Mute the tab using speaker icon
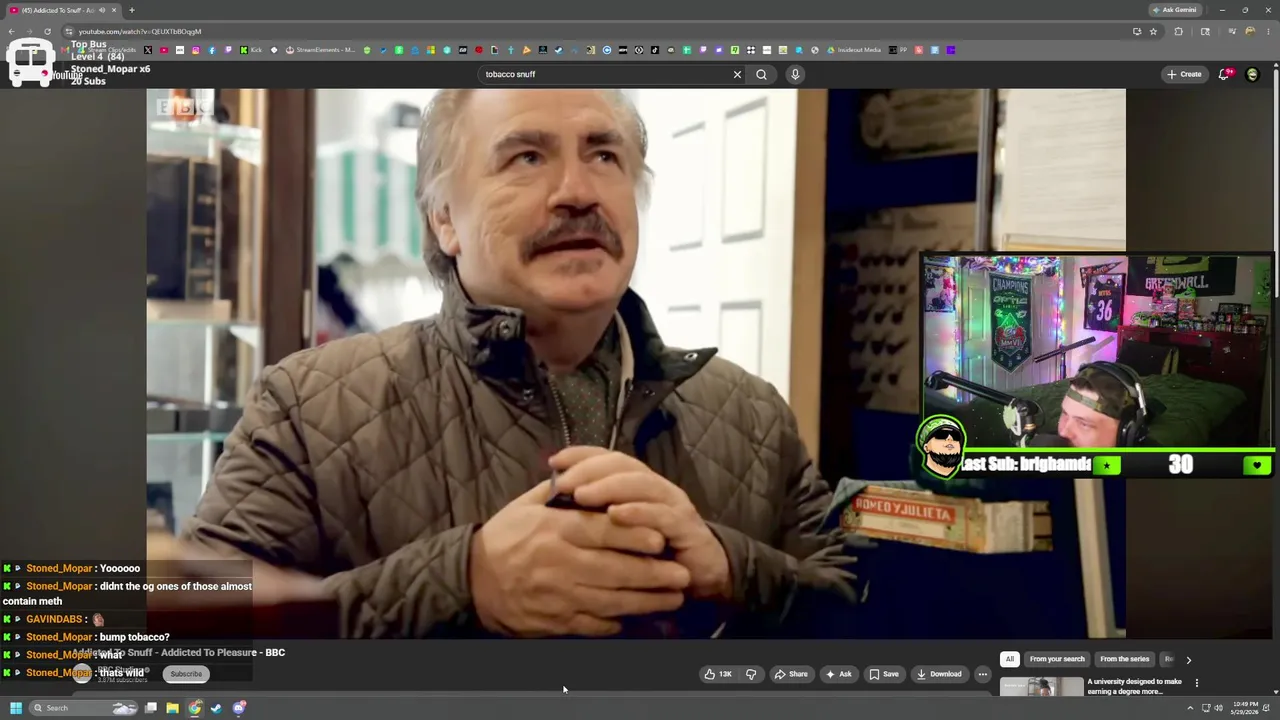The image size is (1280, 720). click(x=101, y=10)
